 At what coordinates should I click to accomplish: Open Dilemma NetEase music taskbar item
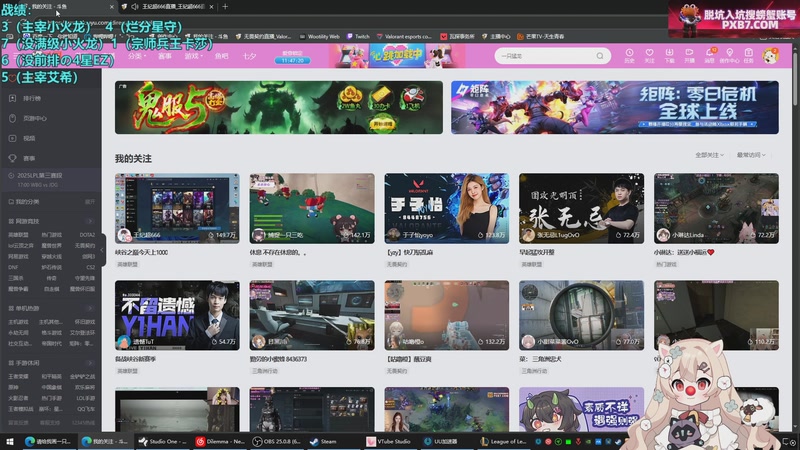pos(220,441)
